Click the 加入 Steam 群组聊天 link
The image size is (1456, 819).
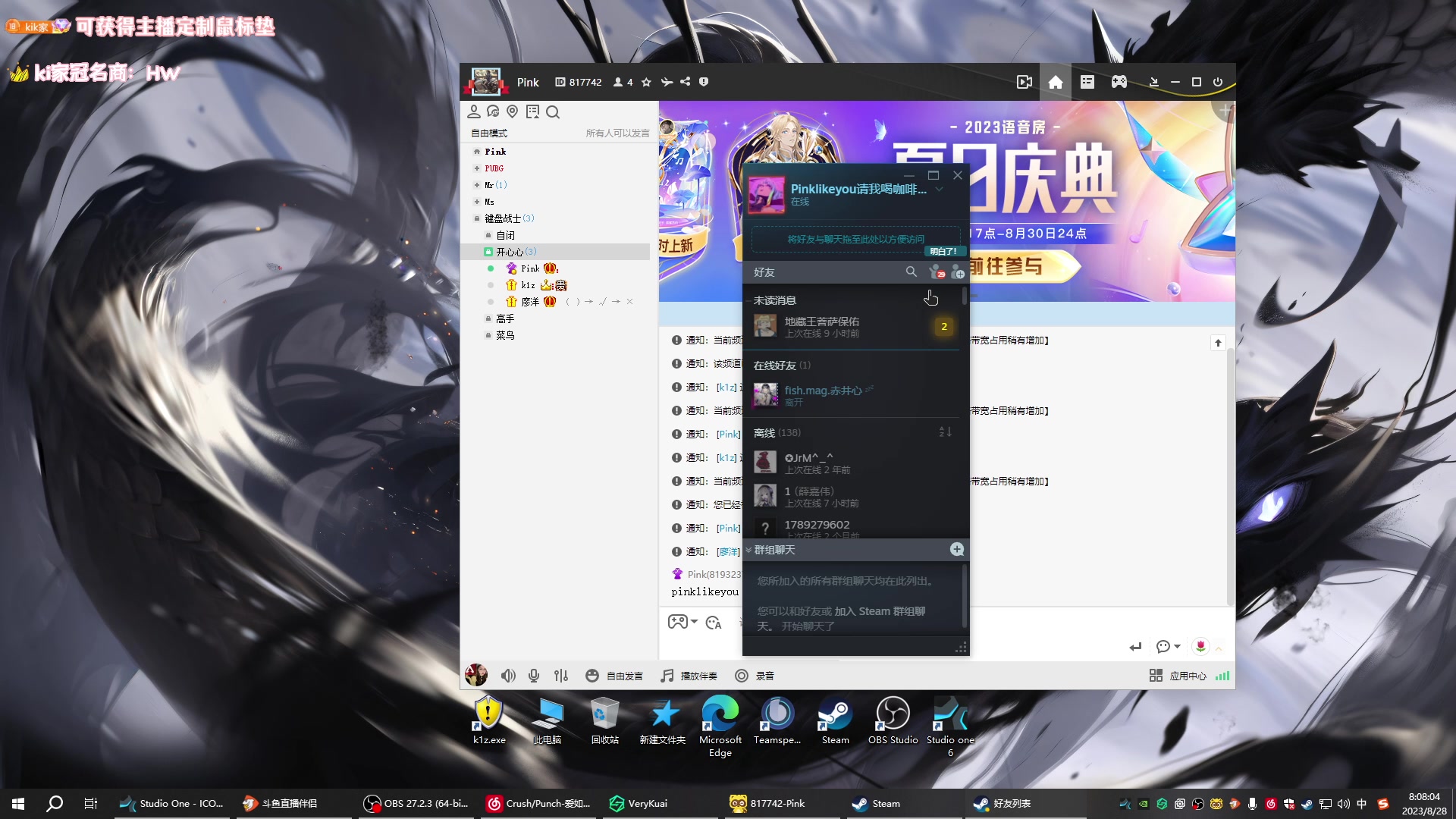880,611
